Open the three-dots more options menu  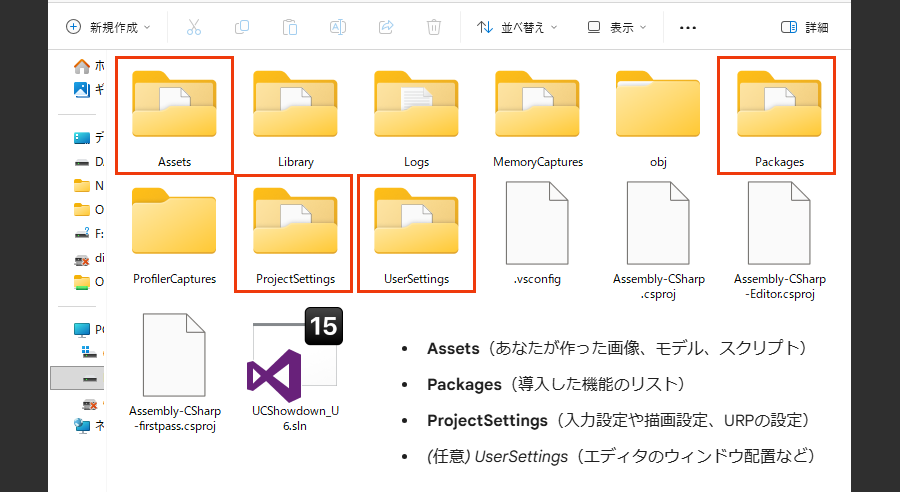coord(687,27)
